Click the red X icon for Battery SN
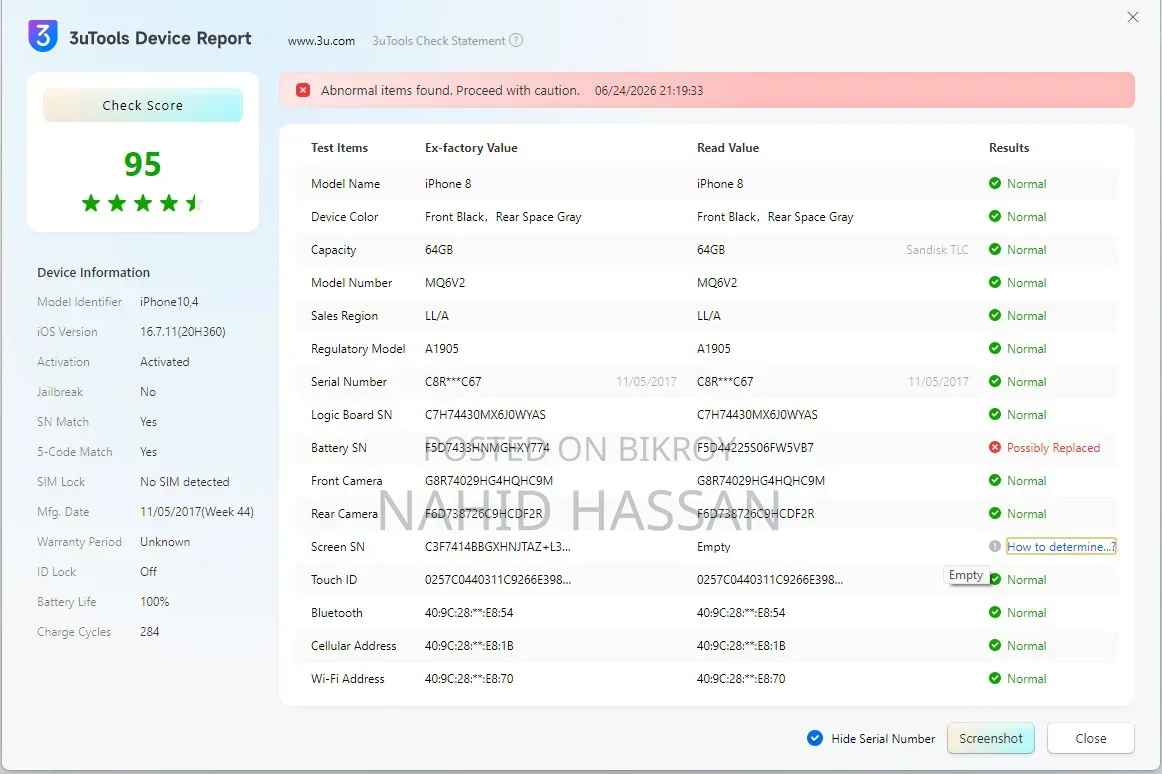 (995, 447)
